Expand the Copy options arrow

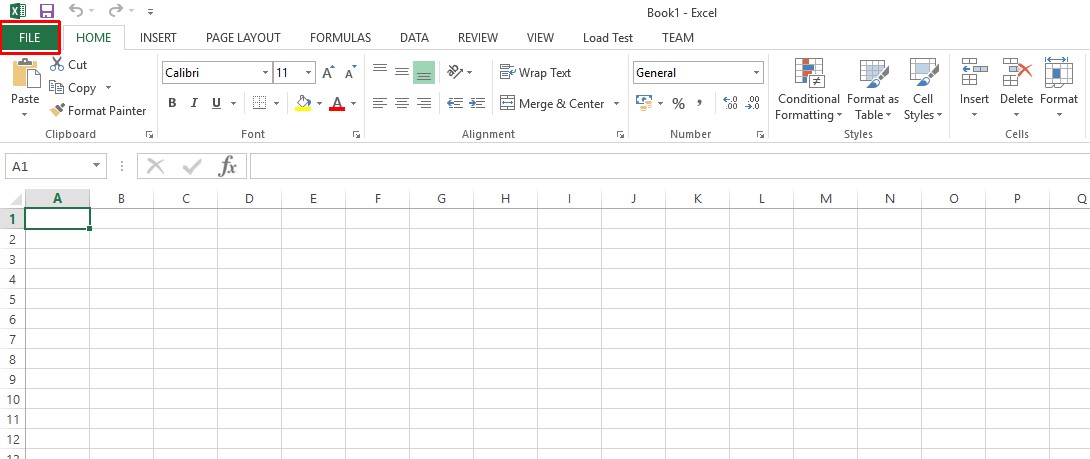(x=108, y=88)
